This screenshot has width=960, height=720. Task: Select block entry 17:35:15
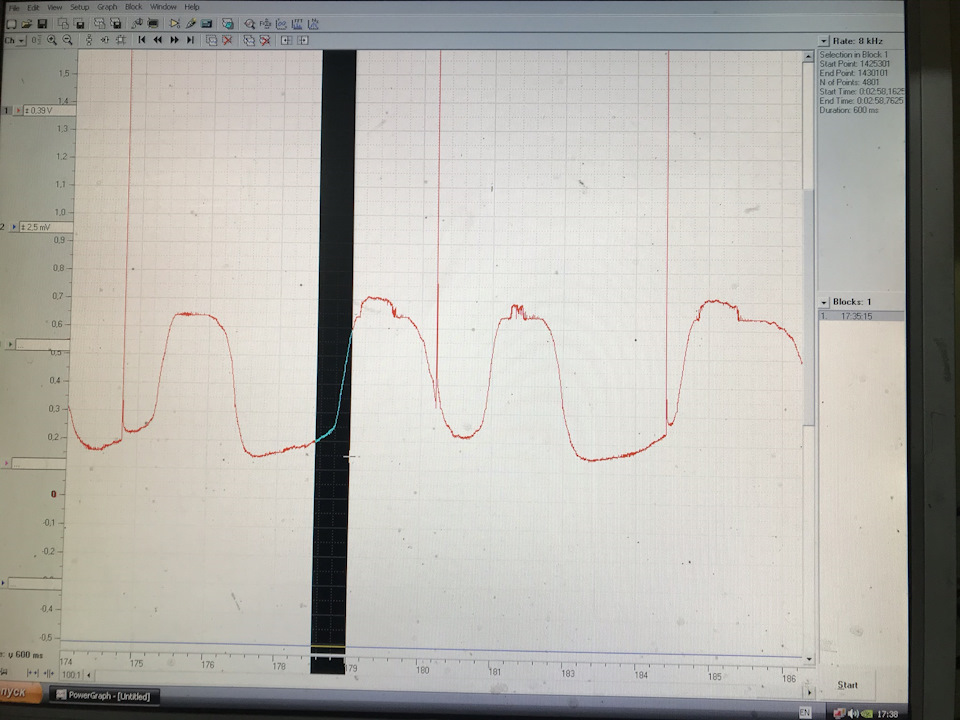861,316
